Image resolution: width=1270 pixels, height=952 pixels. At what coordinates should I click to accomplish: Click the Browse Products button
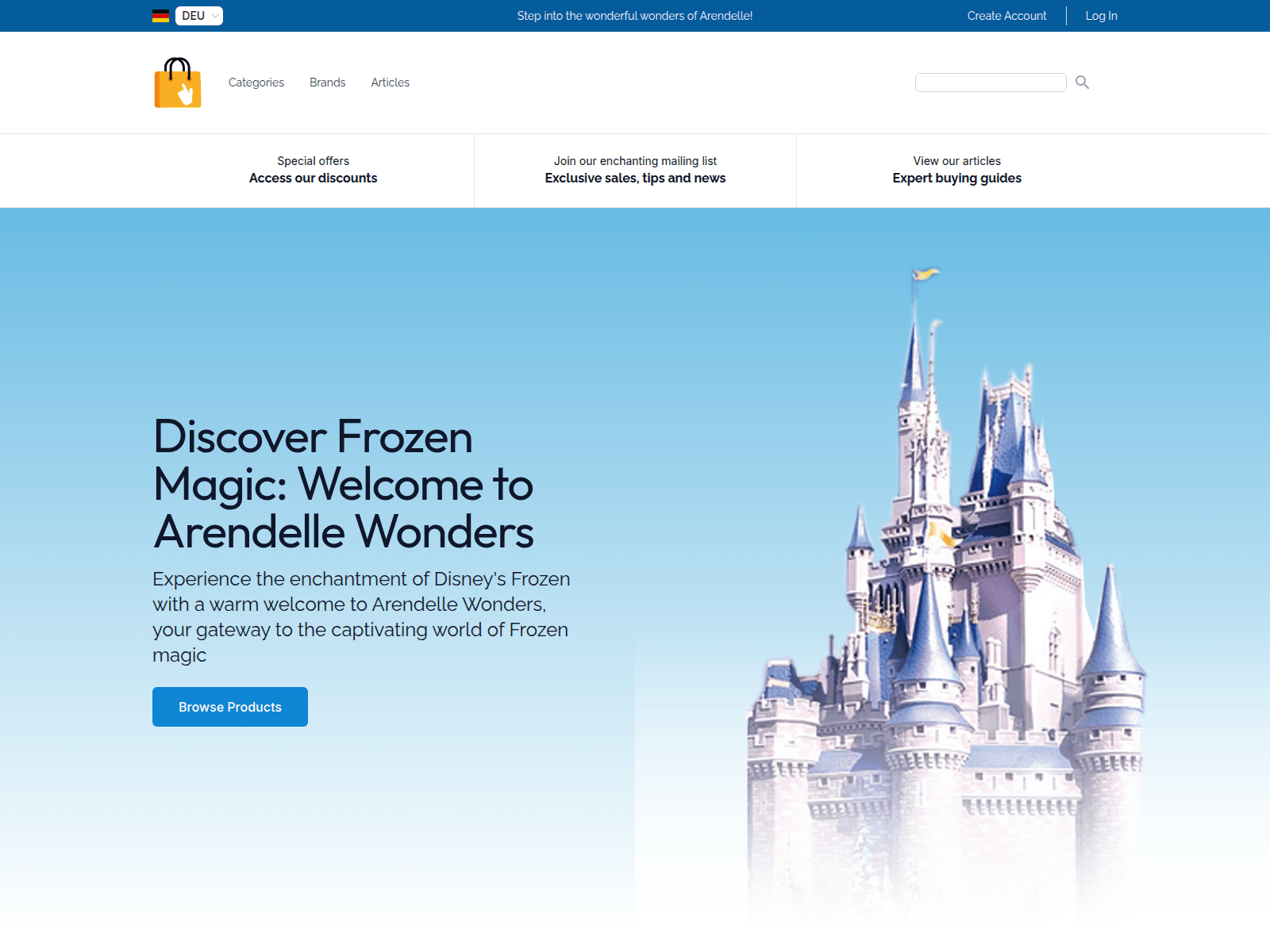pyautogui.click(x=229, y=706)
